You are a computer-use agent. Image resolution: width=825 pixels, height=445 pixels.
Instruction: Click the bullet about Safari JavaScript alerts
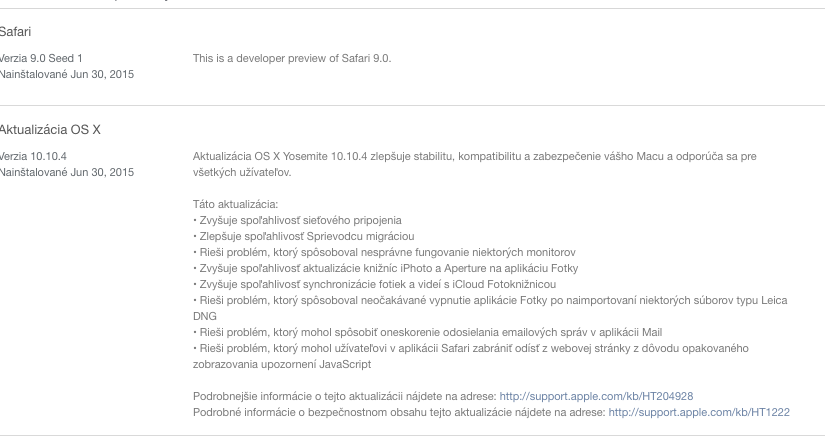470,348
